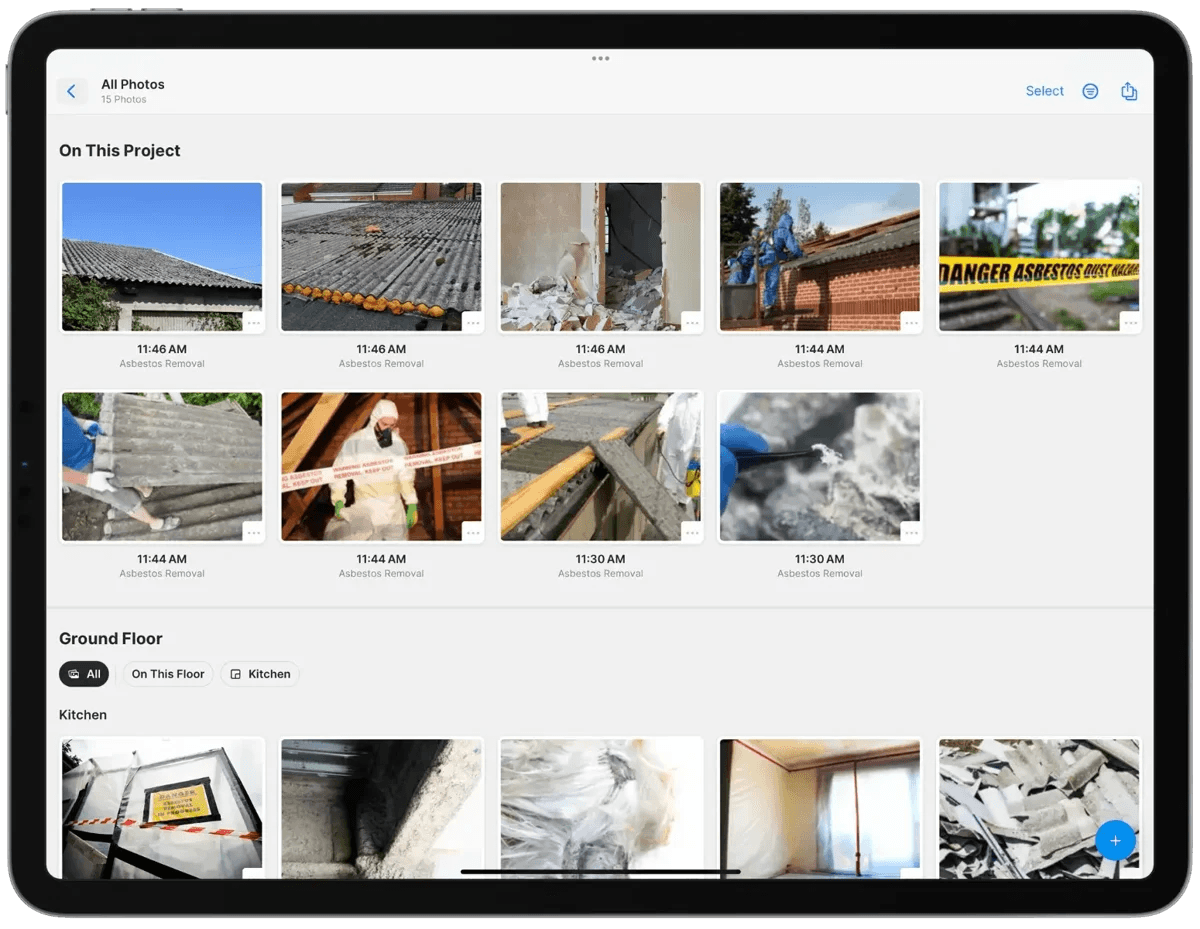Click the Ground Floor heading
The height and width of the screenshot is (929, 1200).
pos(110,639)
